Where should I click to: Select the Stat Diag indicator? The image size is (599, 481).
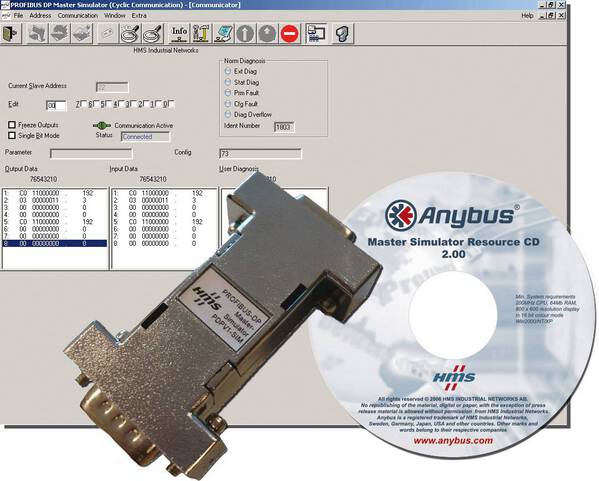[228, 82]
